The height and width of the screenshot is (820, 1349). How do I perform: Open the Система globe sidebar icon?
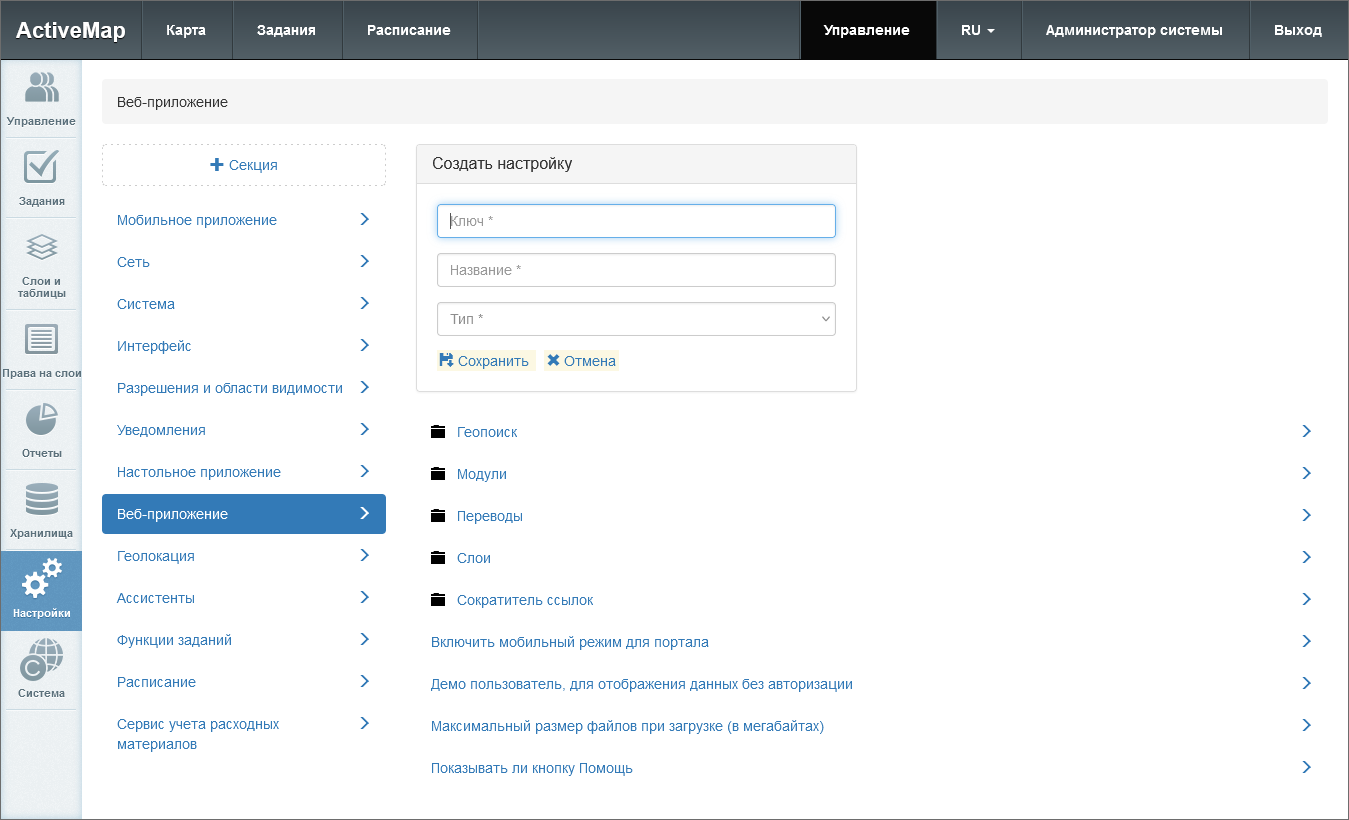click(41, 660)
